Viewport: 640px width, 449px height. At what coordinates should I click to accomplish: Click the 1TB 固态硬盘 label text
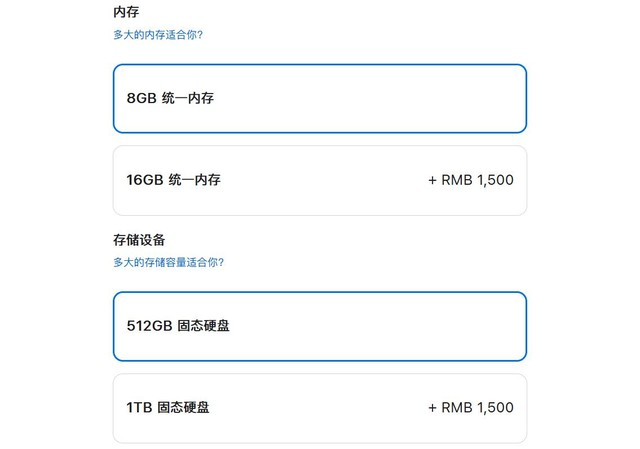(168, 408)
